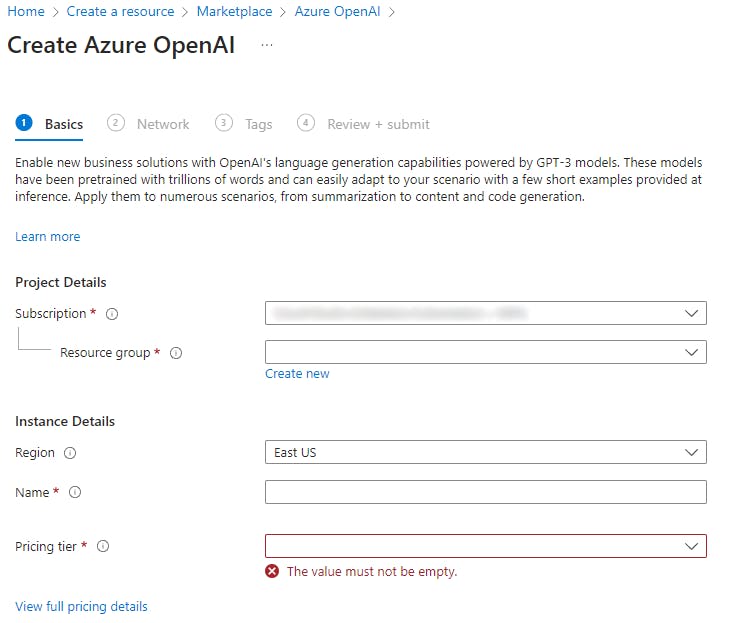Click the step 2 Network circle icon
Screen dimensions: 736x623
117,123
